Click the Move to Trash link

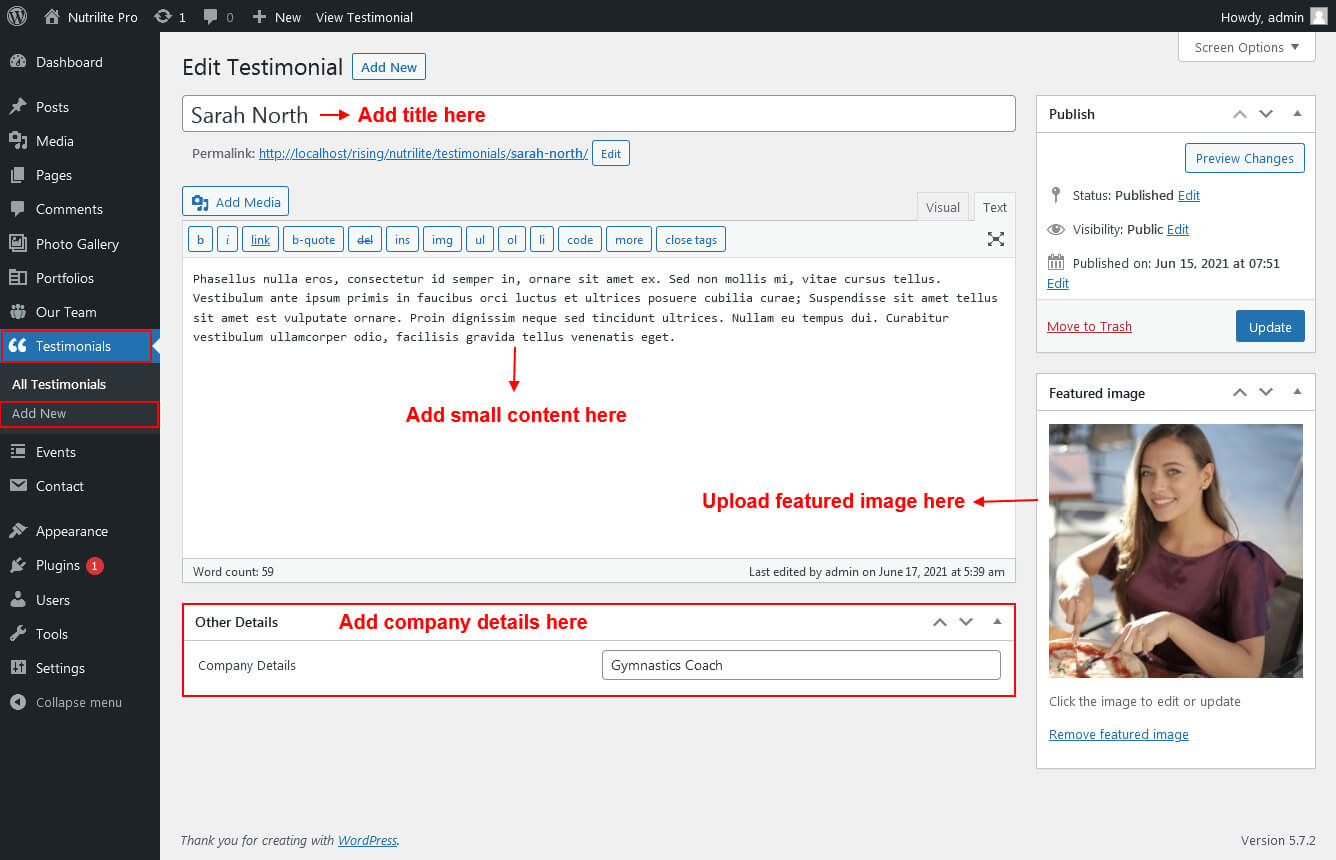(x=1089, y=327)
